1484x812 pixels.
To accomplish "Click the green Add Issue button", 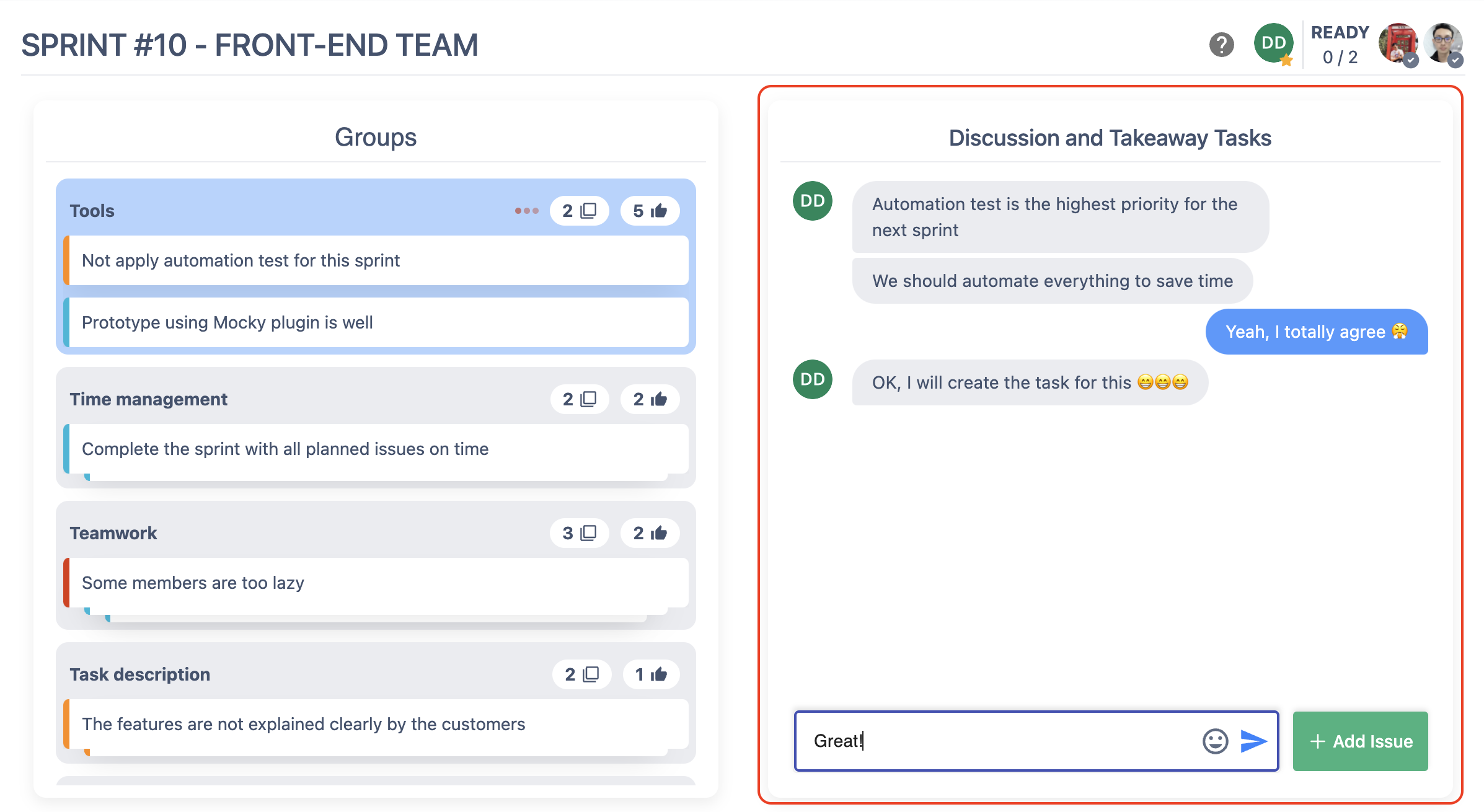I will coord(1360,741).
